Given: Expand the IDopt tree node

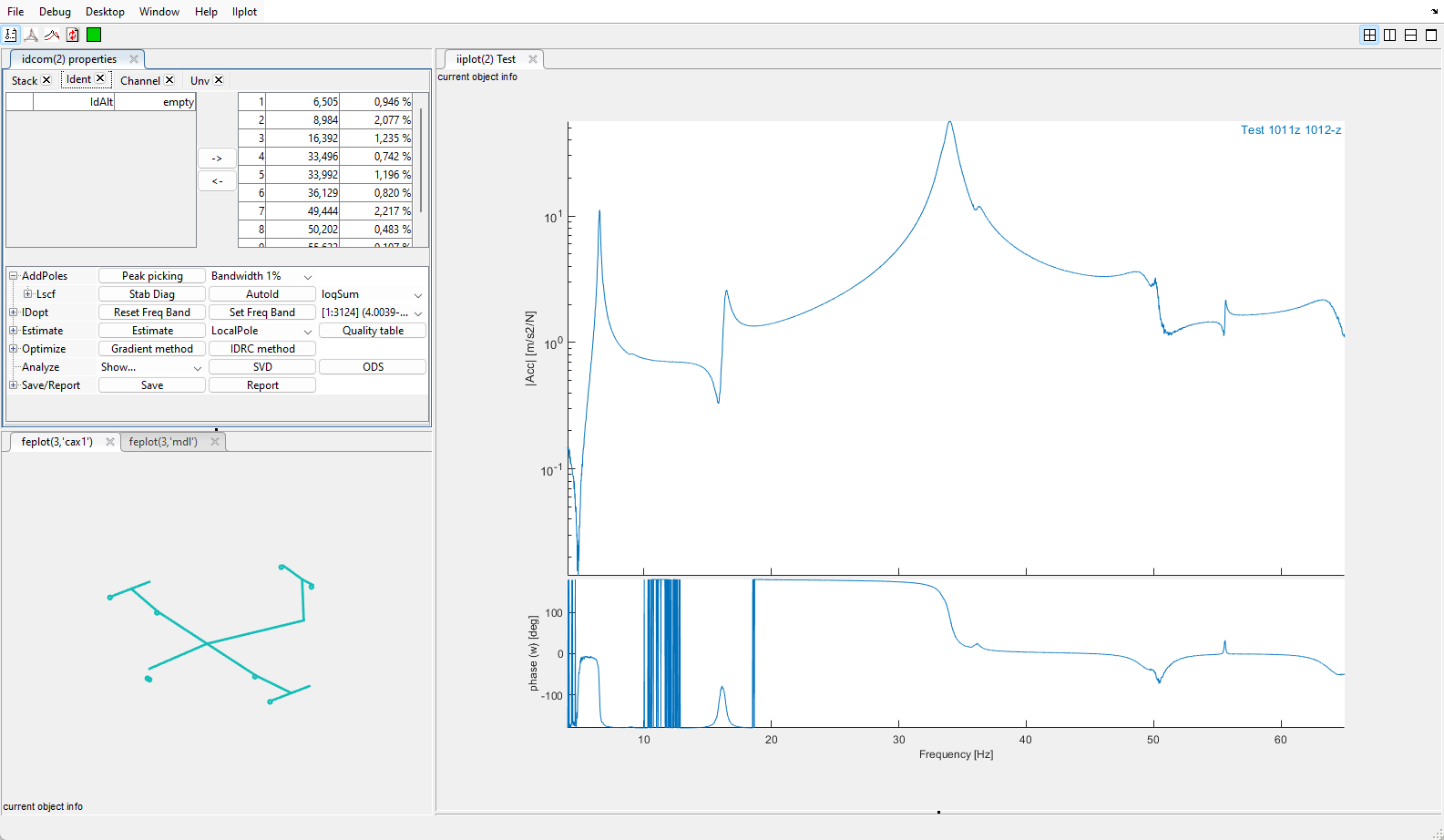Looking at the screenshot, I should (x=14, y=312).
